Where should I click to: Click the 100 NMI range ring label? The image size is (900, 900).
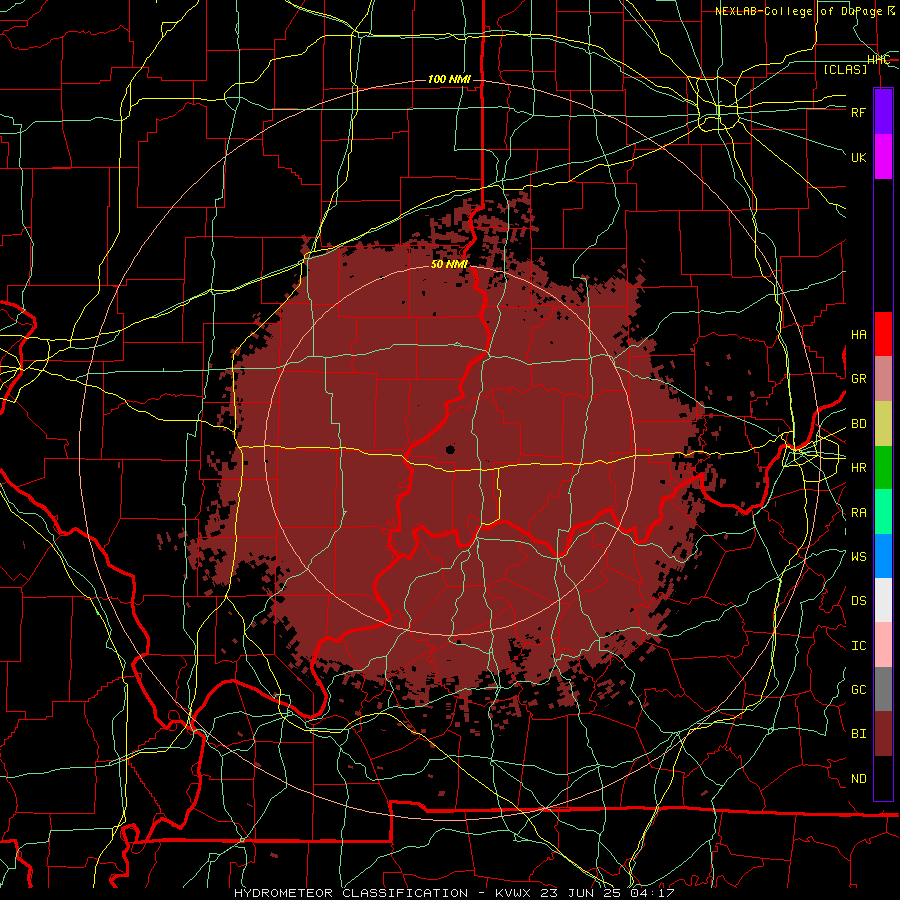pos(449,79)
